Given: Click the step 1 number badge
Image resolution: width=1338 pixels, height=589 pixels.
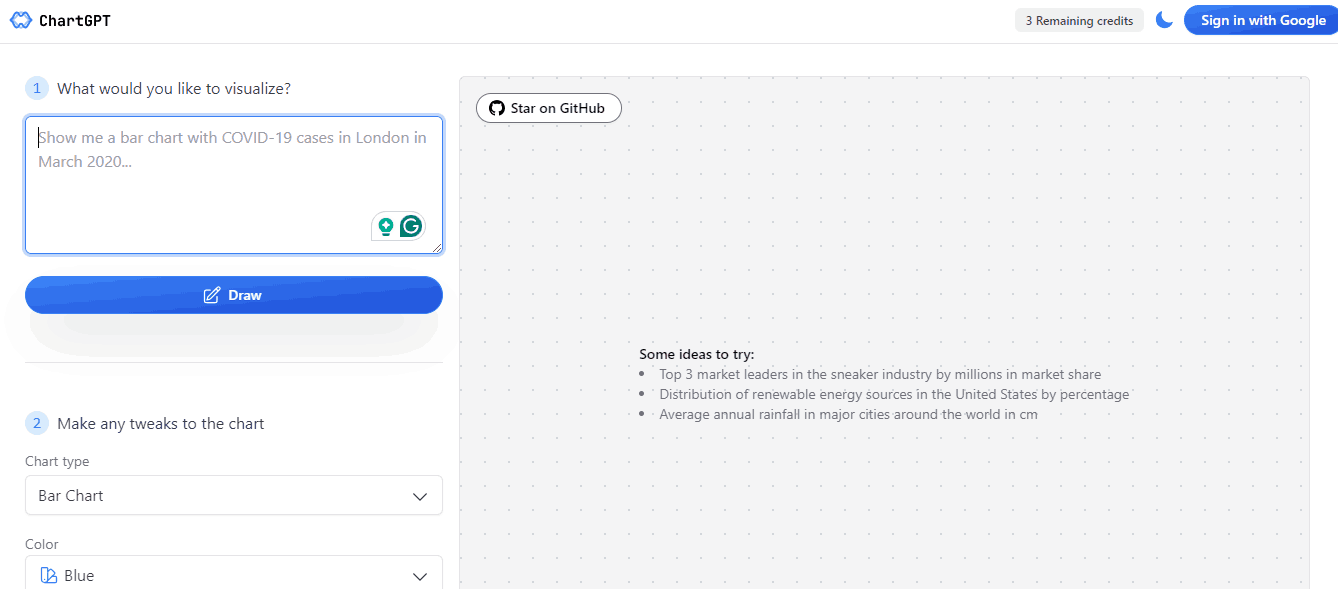Looking at the screenshot, I should [36, 88].
